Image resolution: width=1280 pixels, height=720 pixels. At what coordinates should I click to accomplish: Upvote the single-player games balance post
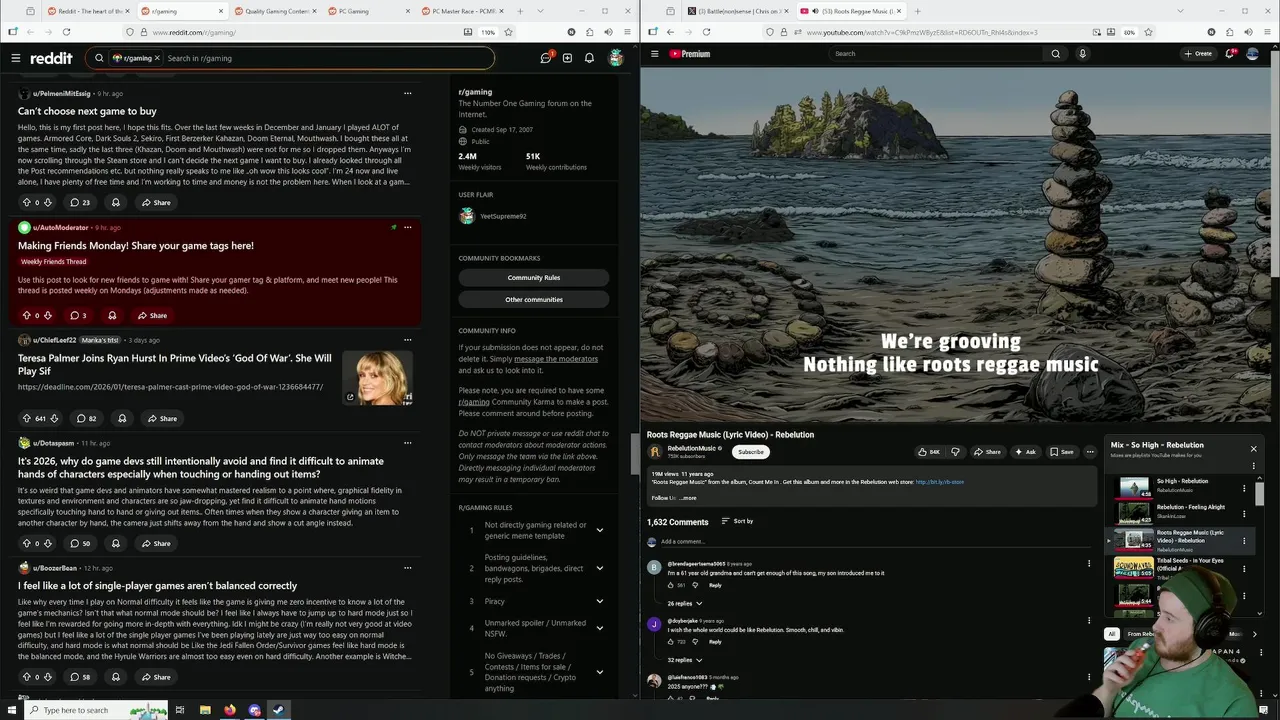(27, 677)
